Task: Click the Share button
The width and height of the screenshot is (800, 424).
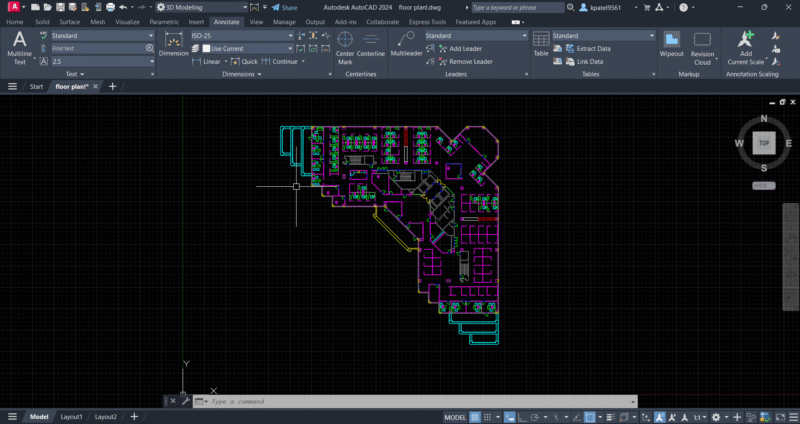Action: 284,7
